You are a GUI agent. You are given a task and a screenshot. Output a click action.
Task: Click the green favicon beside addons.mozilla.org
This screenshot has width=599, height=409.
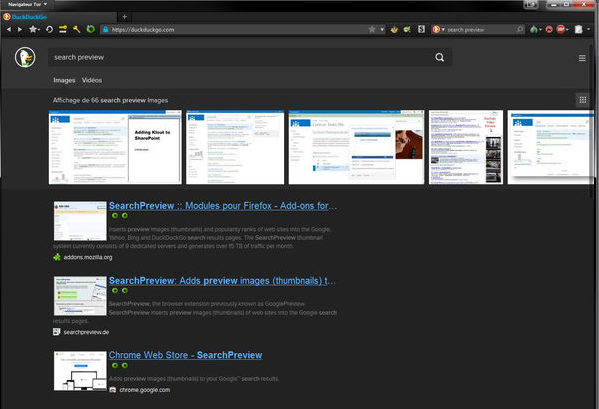click(x=57, y=257)
